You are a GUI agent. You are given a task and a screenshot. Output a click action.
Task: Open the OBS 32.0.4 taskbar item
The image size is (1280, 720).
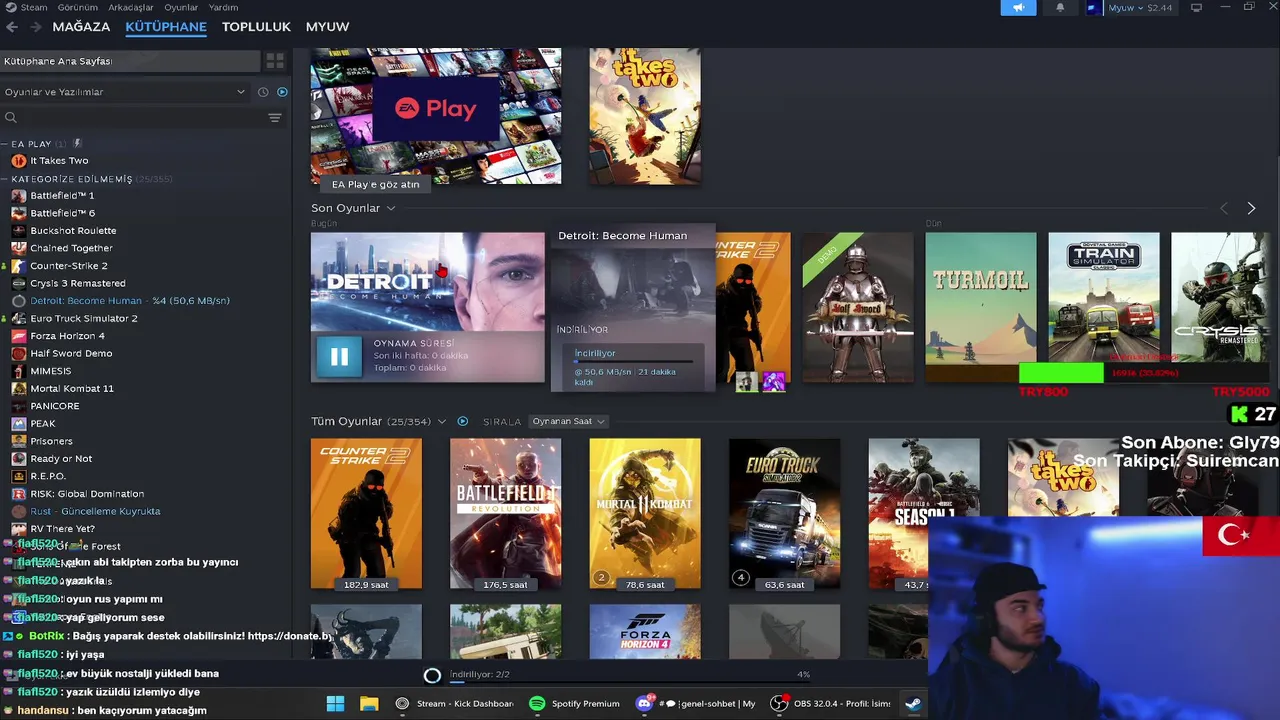(x=830, y=704)
